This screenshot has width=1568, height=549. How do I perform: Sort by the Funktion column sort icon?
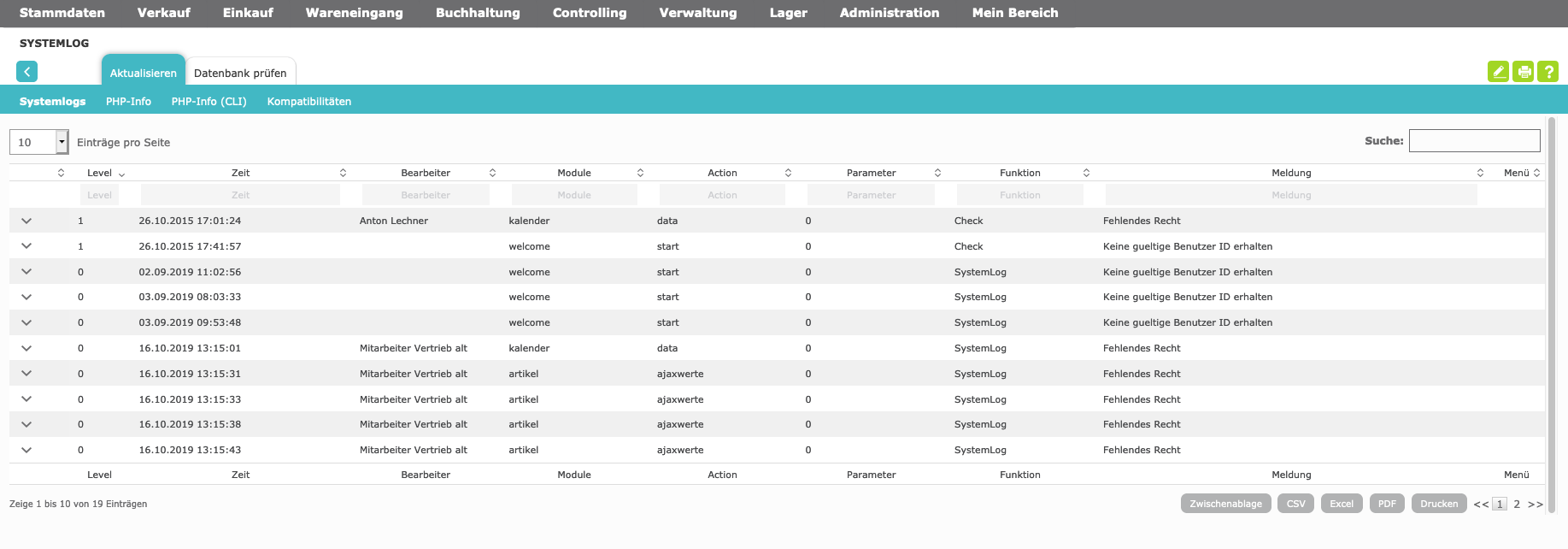coord(1086,173)
